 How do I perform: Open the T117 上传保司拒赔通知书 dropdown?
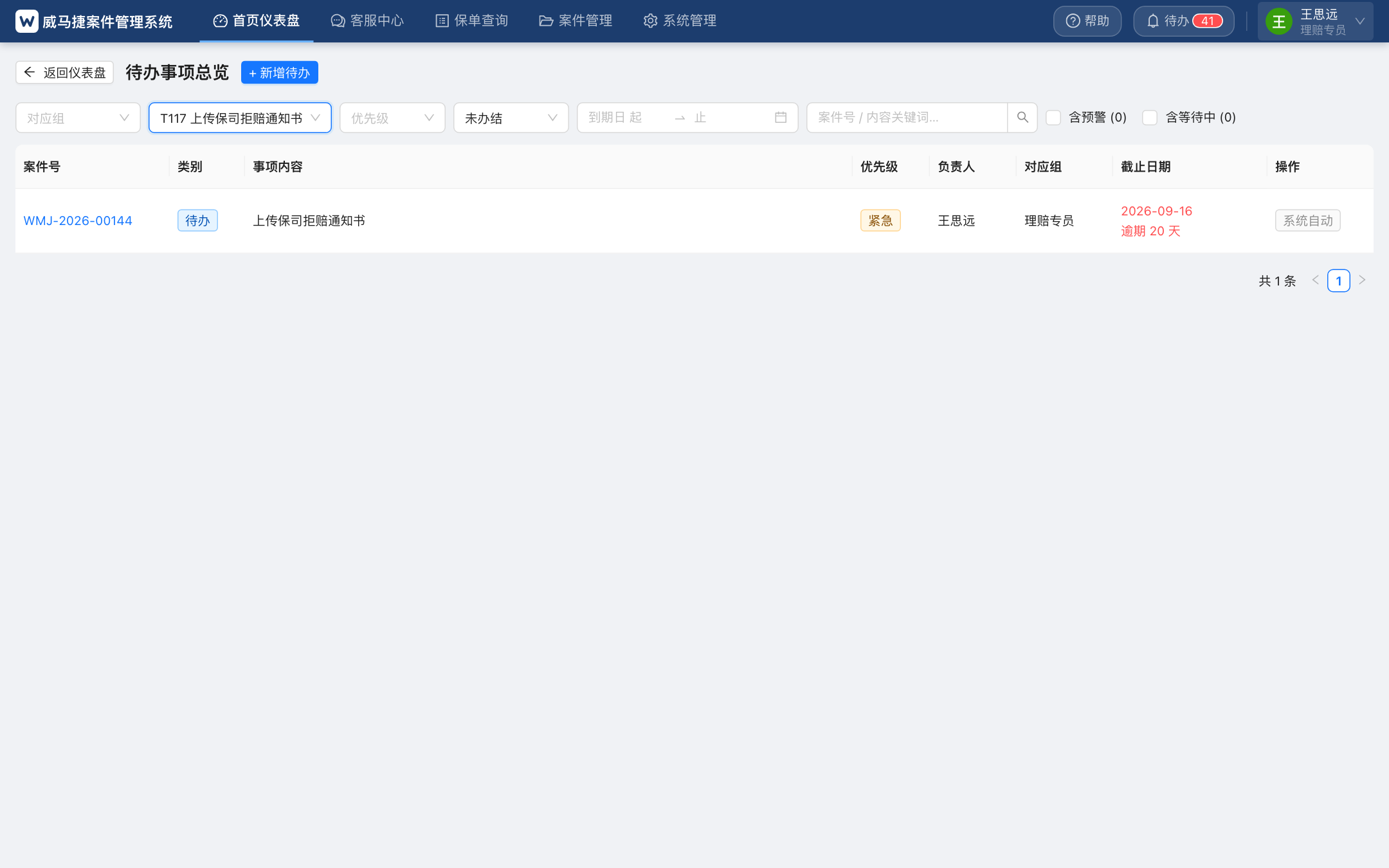click(240, 118)
